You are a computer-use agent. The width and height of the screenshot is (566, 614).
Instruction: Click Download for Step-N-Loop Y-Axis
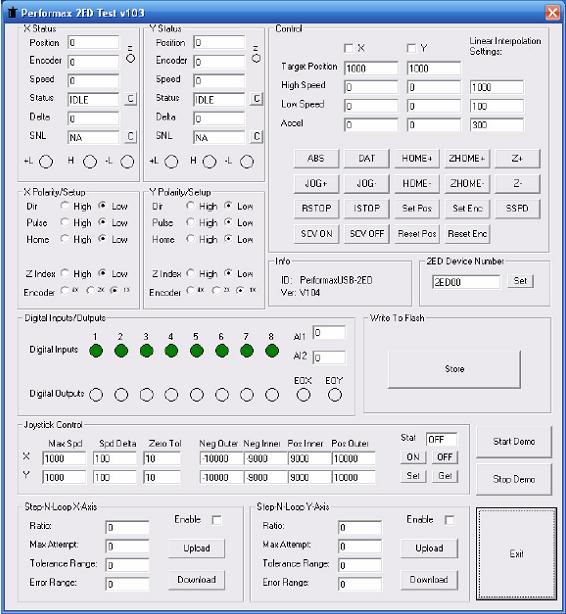point(429,580)
